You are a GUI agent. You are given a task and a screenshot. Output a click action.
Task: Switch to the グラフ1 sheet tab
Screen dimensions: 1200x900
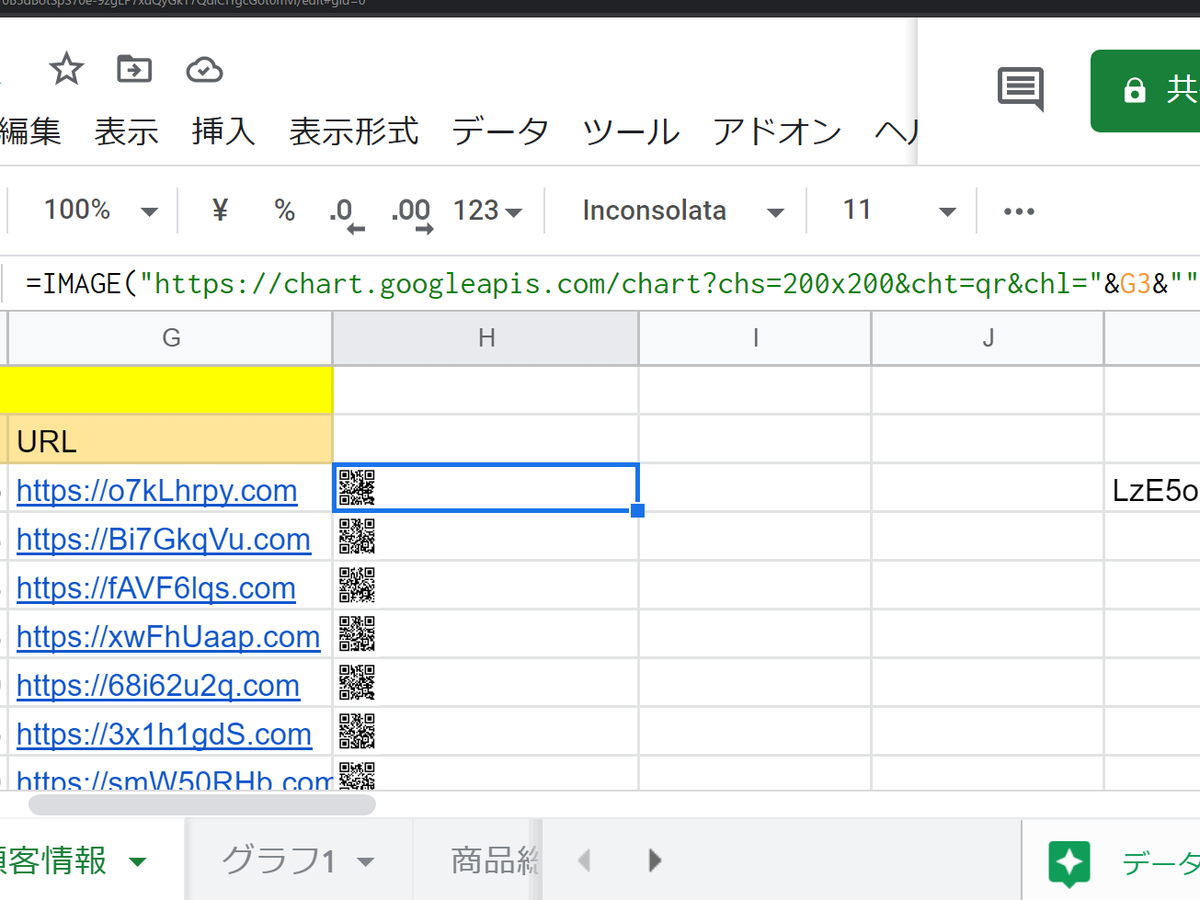pyautogui.click(x=277, y=861)
